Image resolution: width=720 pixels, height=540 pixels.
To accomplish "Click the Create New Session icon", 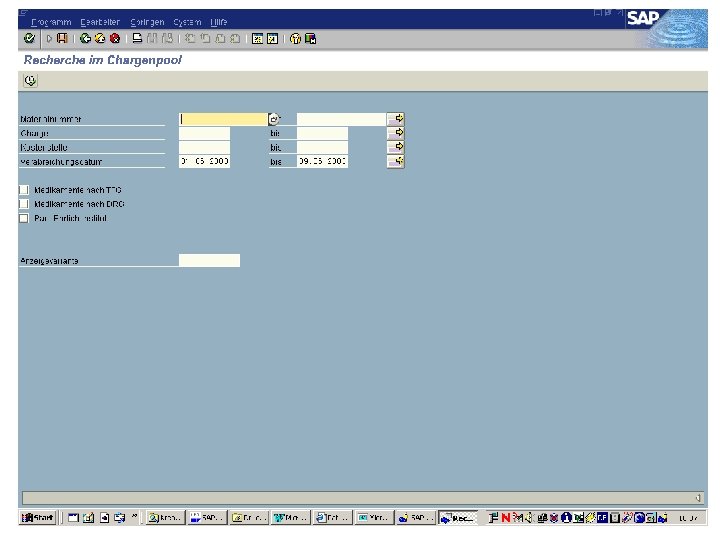I will (258, 39).
